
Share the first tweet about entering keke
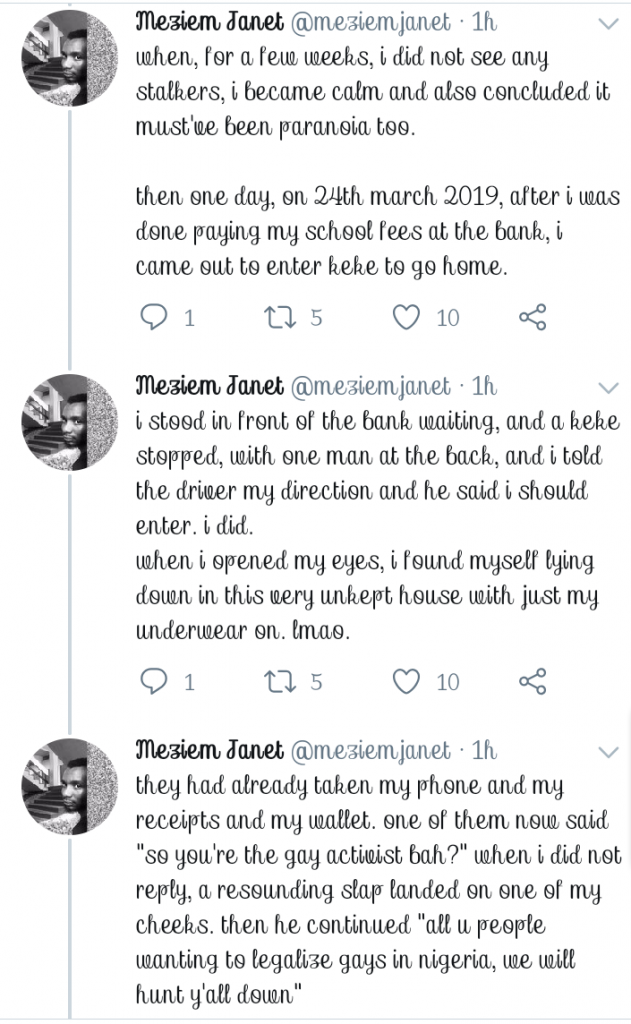point(532,317)
